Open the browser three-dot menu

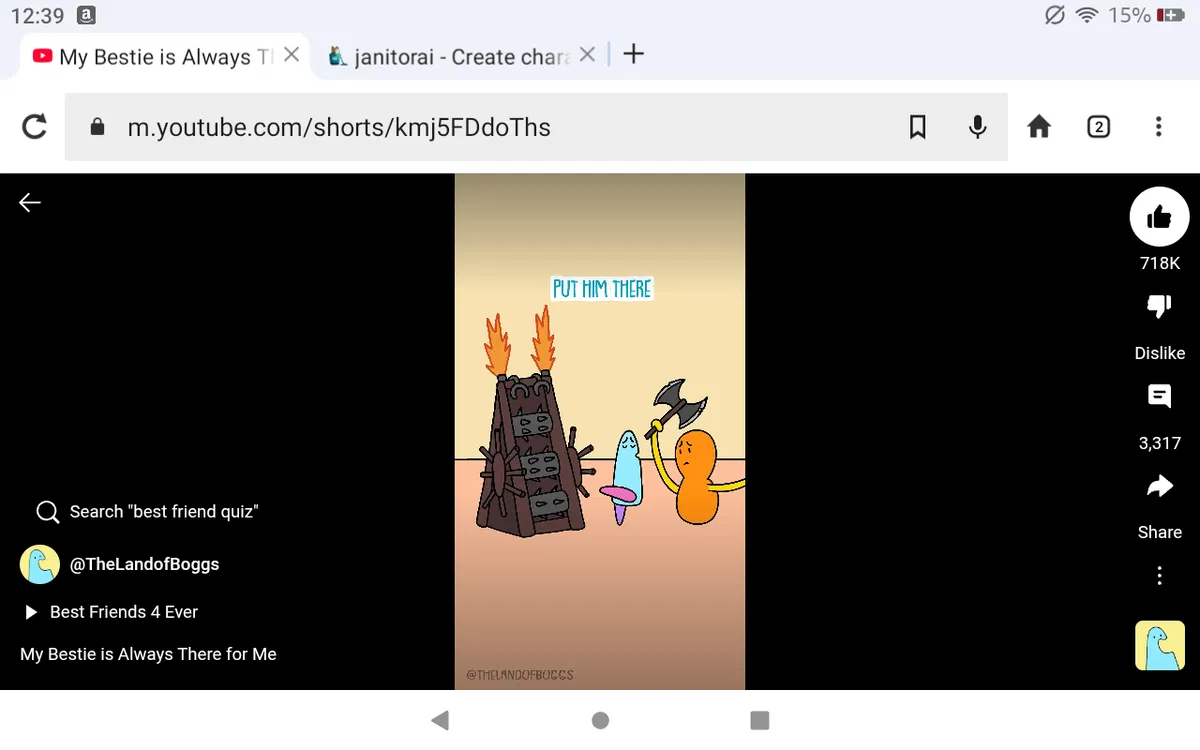[1158, 127]
